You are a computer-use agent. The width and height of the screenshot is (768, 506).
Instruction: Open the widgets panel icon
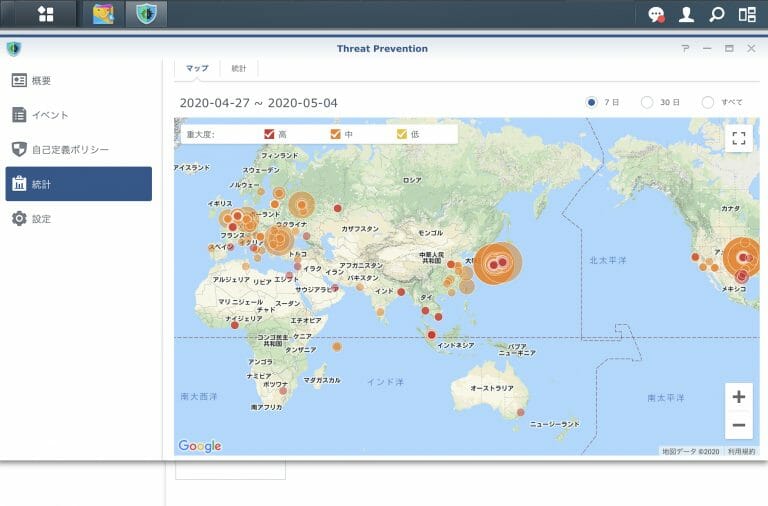point(747,14)
